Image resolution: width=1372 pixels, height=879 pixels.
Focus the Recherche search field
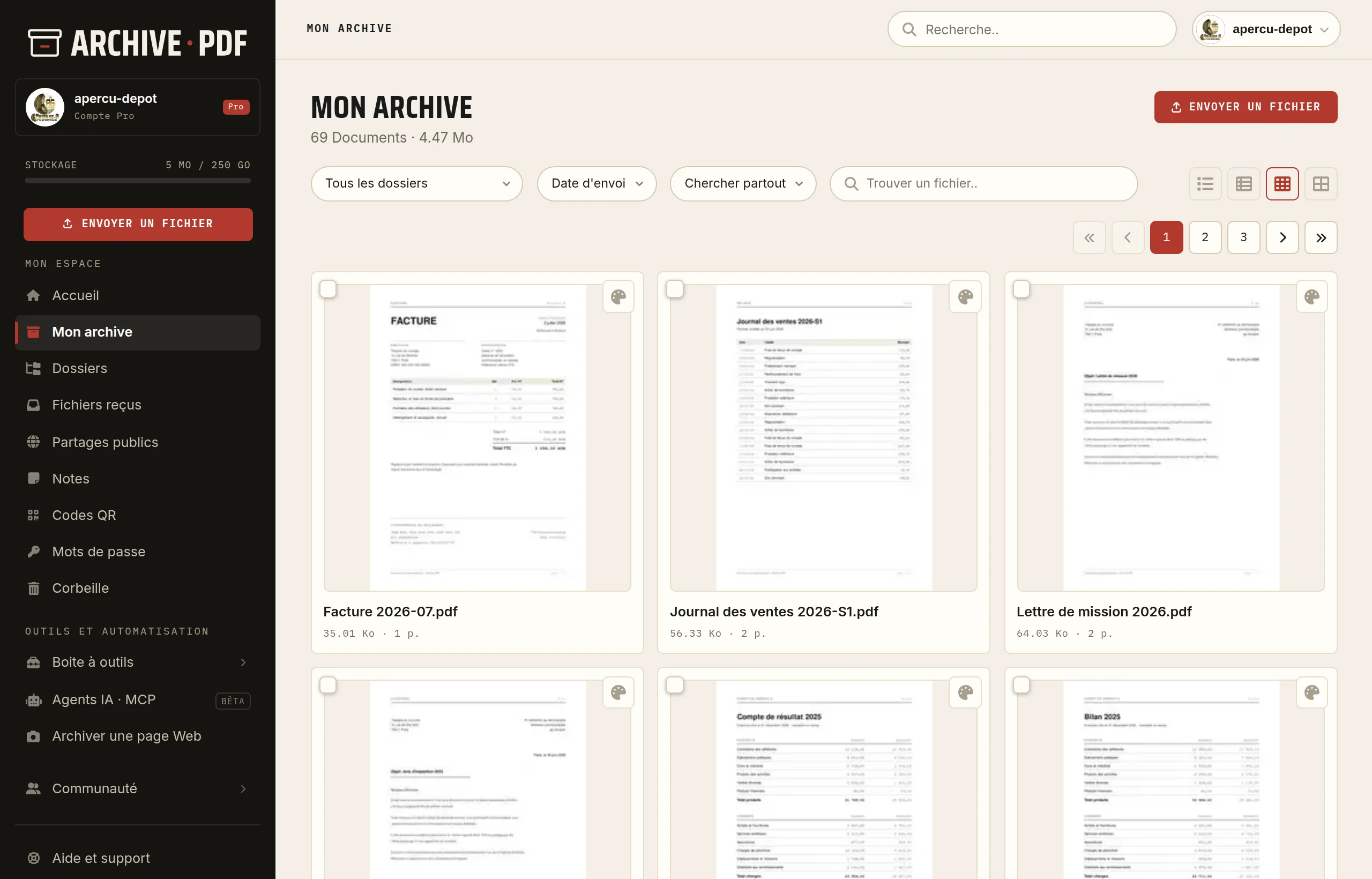(x=1032, y=29)
